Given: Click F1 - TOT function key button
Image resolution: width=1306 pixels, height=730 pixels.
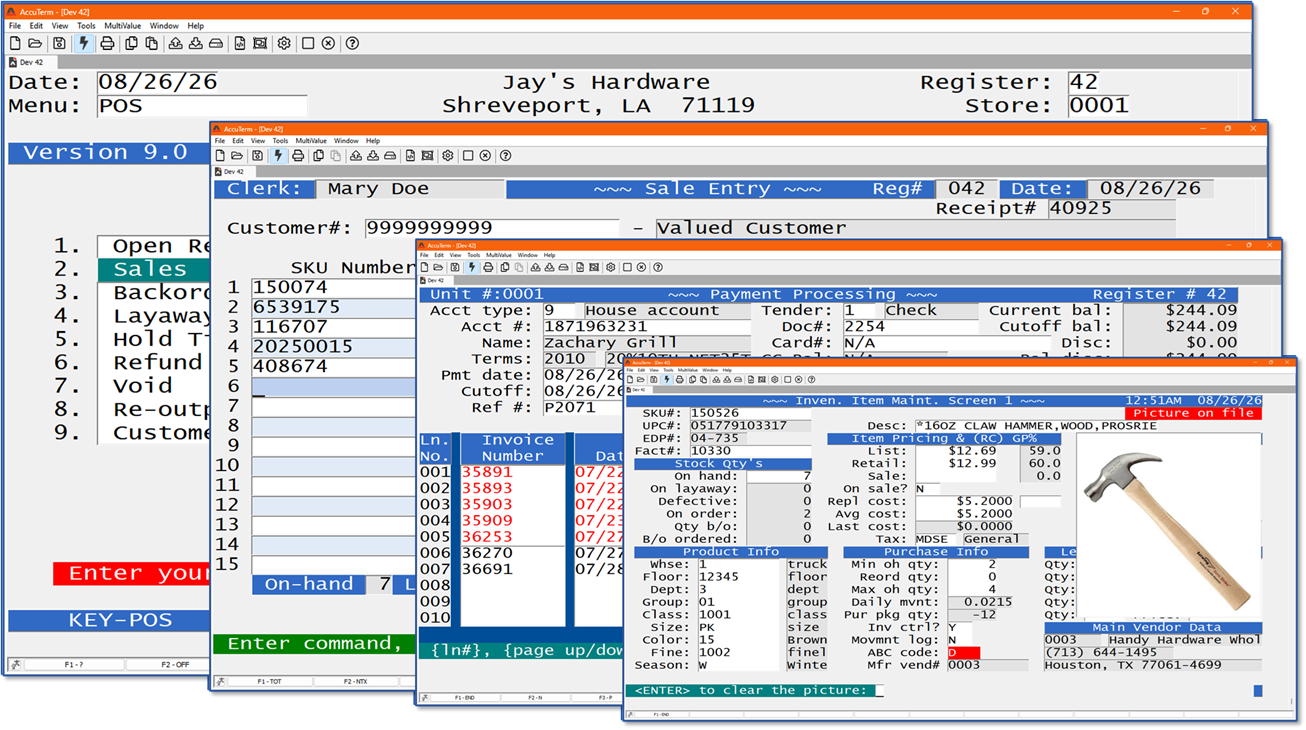Looking at the screenshot, I should 270,682.
